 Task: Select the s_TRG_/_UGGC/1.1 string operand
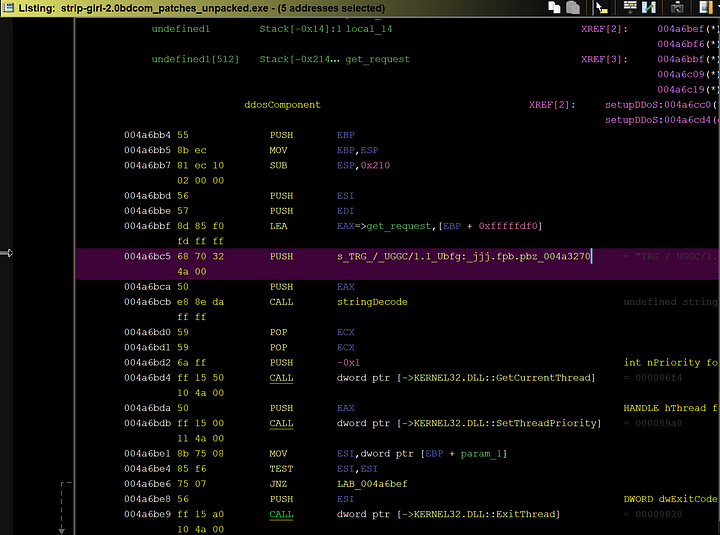click(x=463, y=256)
